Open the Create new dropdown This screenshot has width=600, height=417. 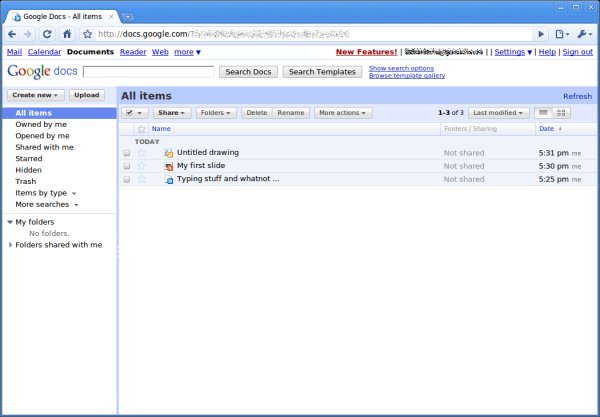(36, 95)
